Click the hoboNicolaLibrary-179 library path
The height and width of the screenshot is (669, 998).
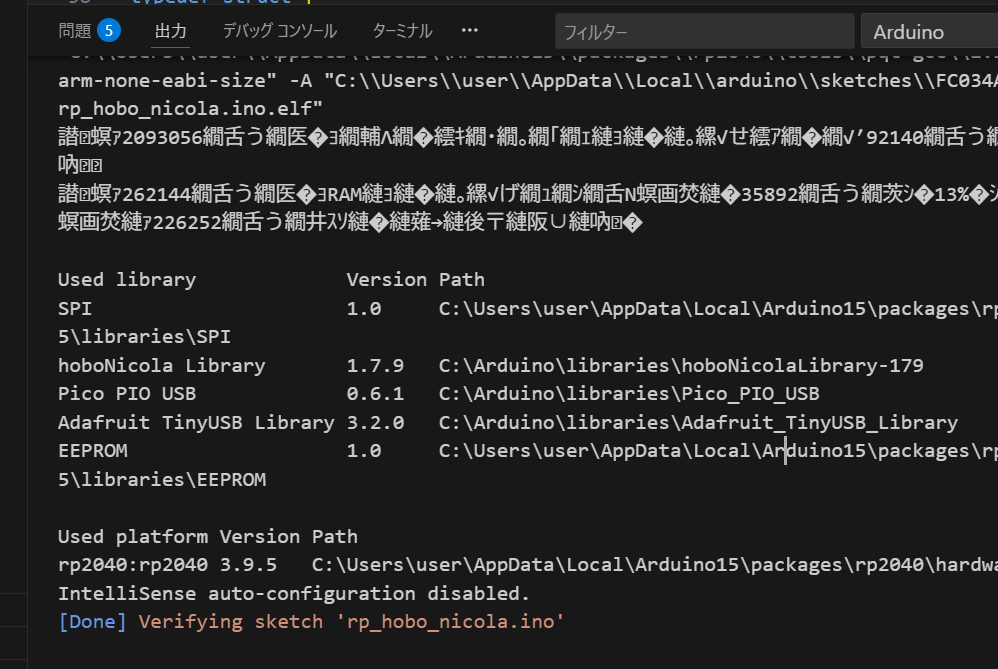click(681, 365)
